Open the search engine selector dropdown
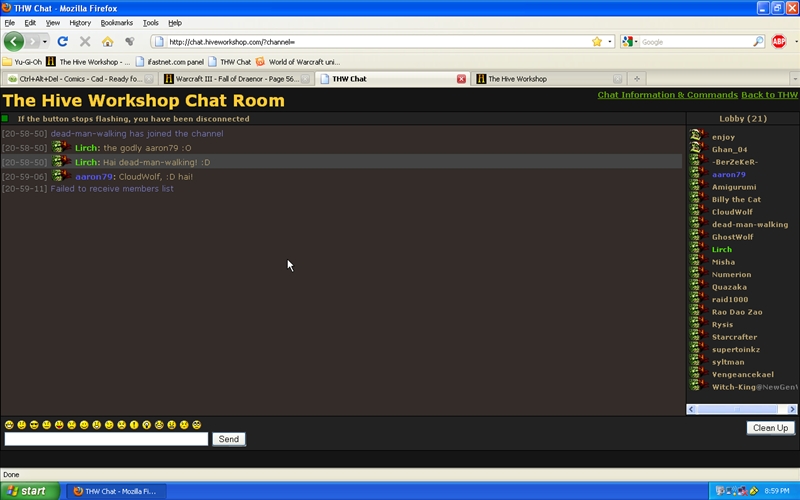Viewport: 800px width, 500px height. click(x=630, y=42)
